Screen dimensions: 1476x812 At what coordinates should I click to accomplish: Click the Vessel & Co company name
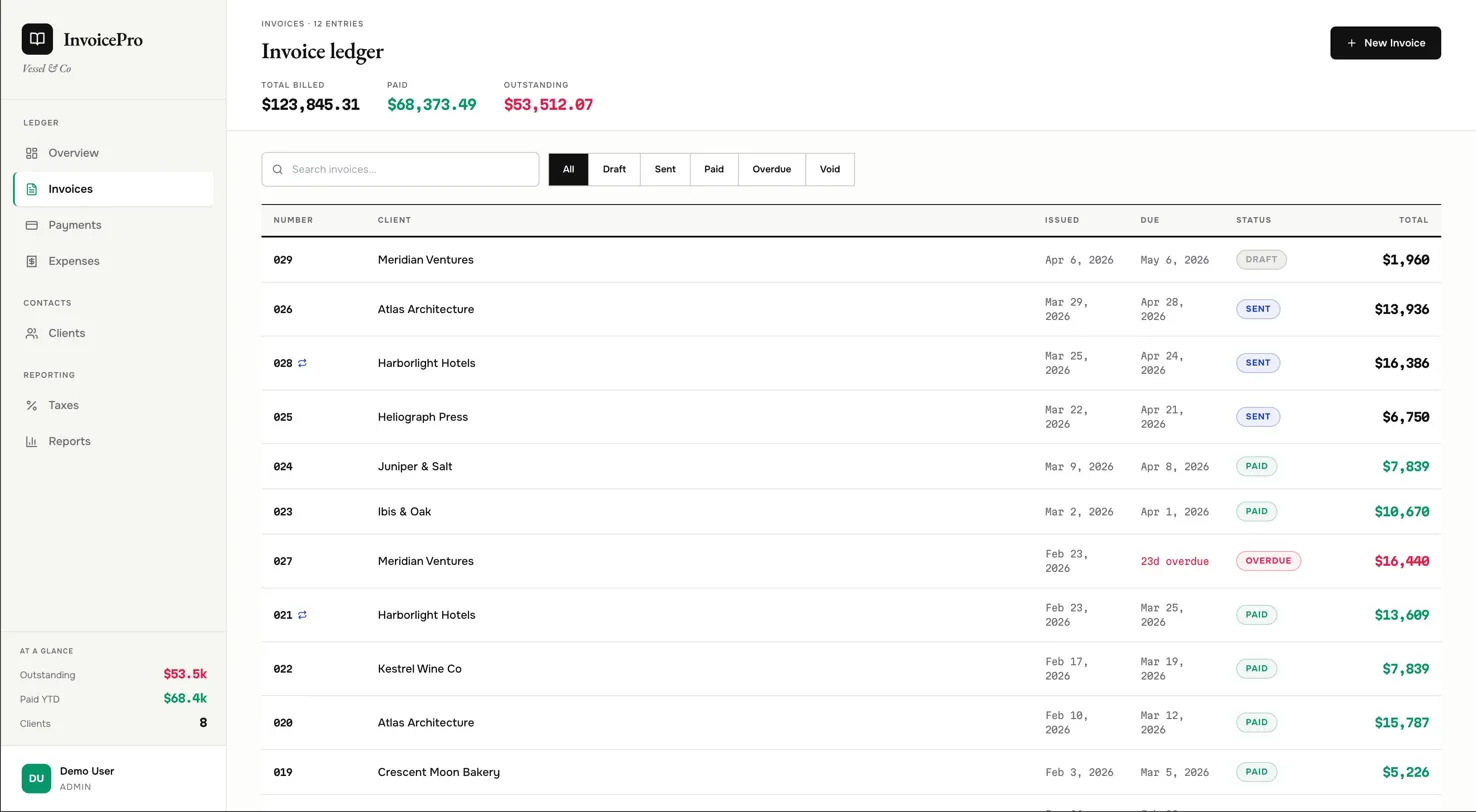pyautogui.click(x=47, y=69)
